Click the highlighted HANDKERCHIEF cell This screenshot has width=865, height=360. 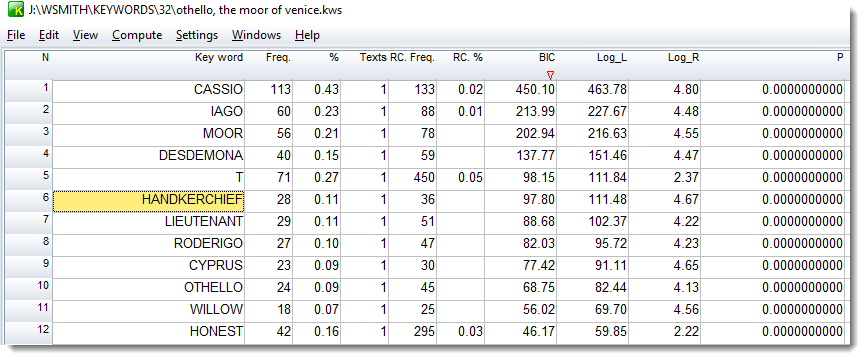coord(148,201)
